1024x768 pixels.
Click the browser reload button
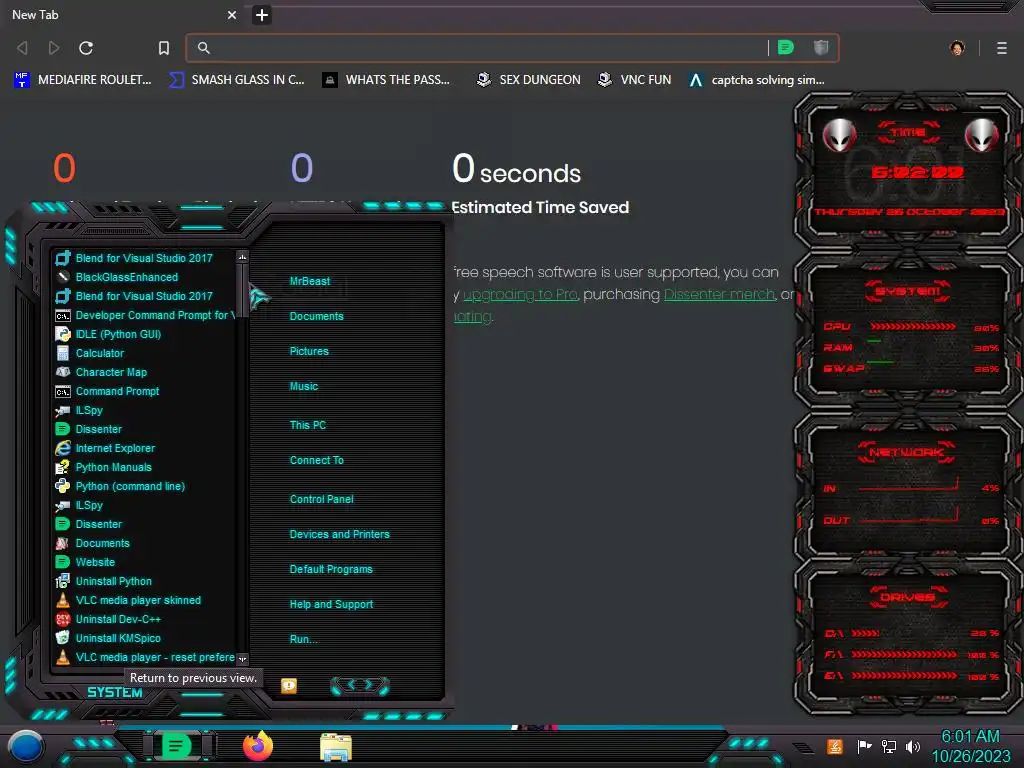[x=86, y=48]
